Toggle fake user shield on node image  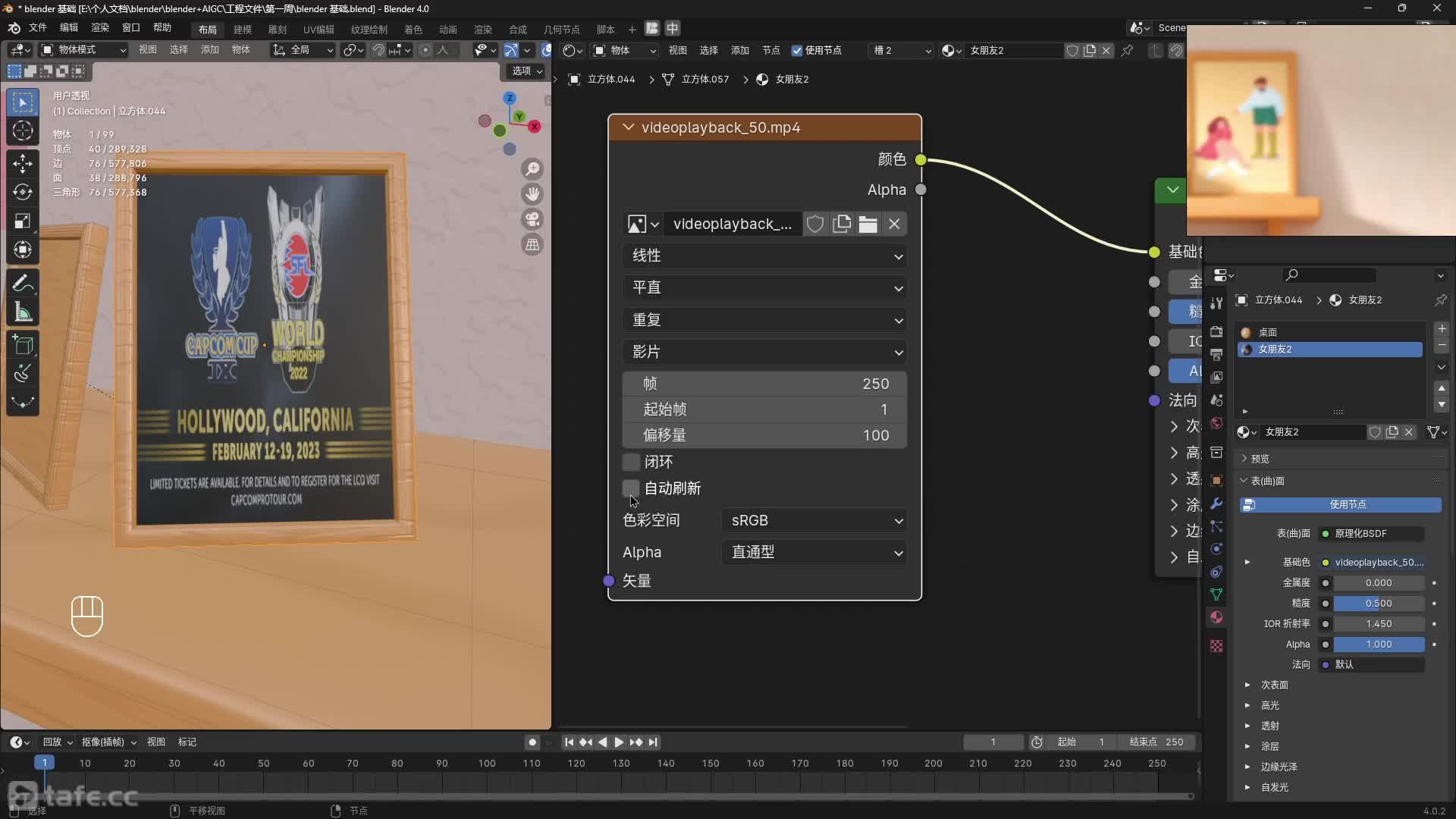[815, 224]
